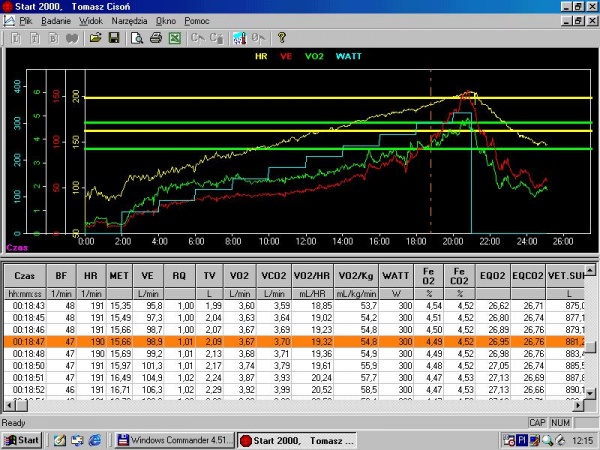Switch to Windows Commander in the taskbar
Image resolution: width=600 pixels, height=450 pixels.
coord(175,439)
